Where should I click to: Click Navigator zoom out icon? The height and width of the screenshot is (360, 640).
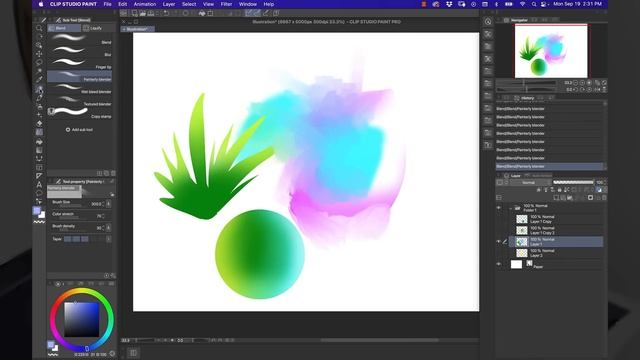tap(576, 83)
